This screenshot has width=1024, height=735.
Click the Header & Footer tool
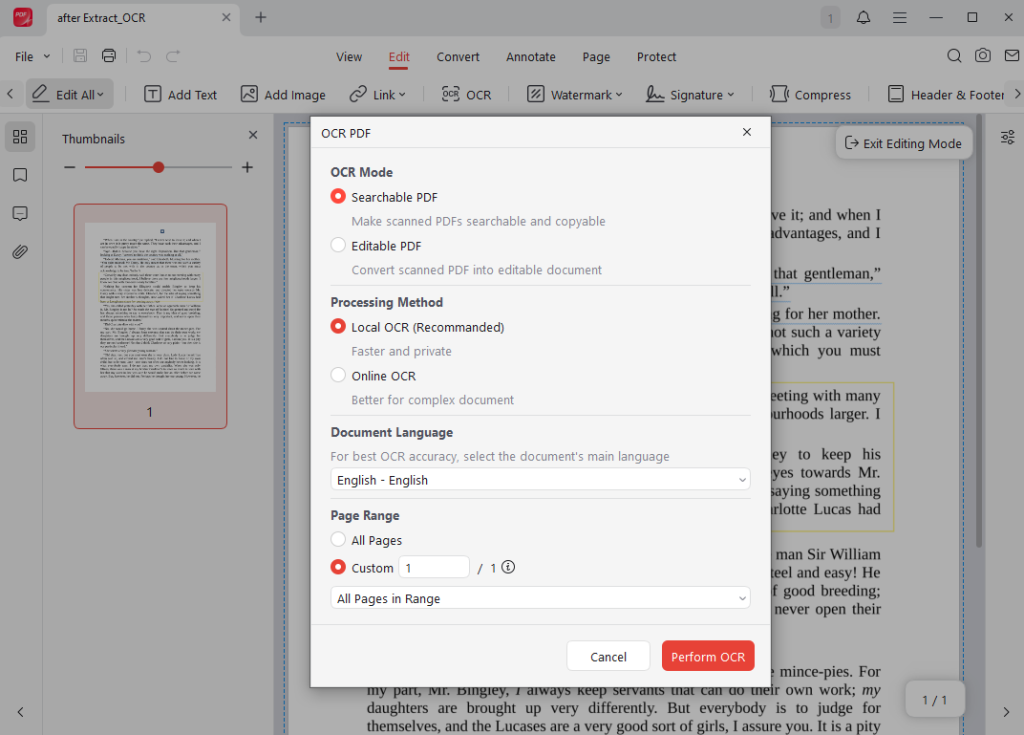[946, 95]
